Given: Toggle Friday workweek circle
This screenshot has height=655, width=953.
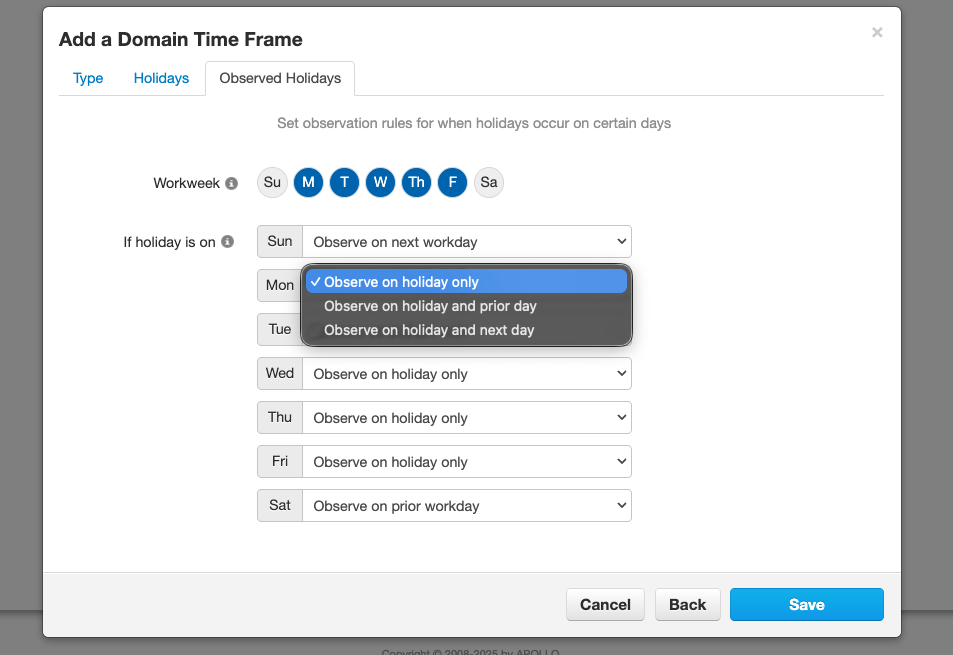Looking at the screenshot, I should coord(453,182).
